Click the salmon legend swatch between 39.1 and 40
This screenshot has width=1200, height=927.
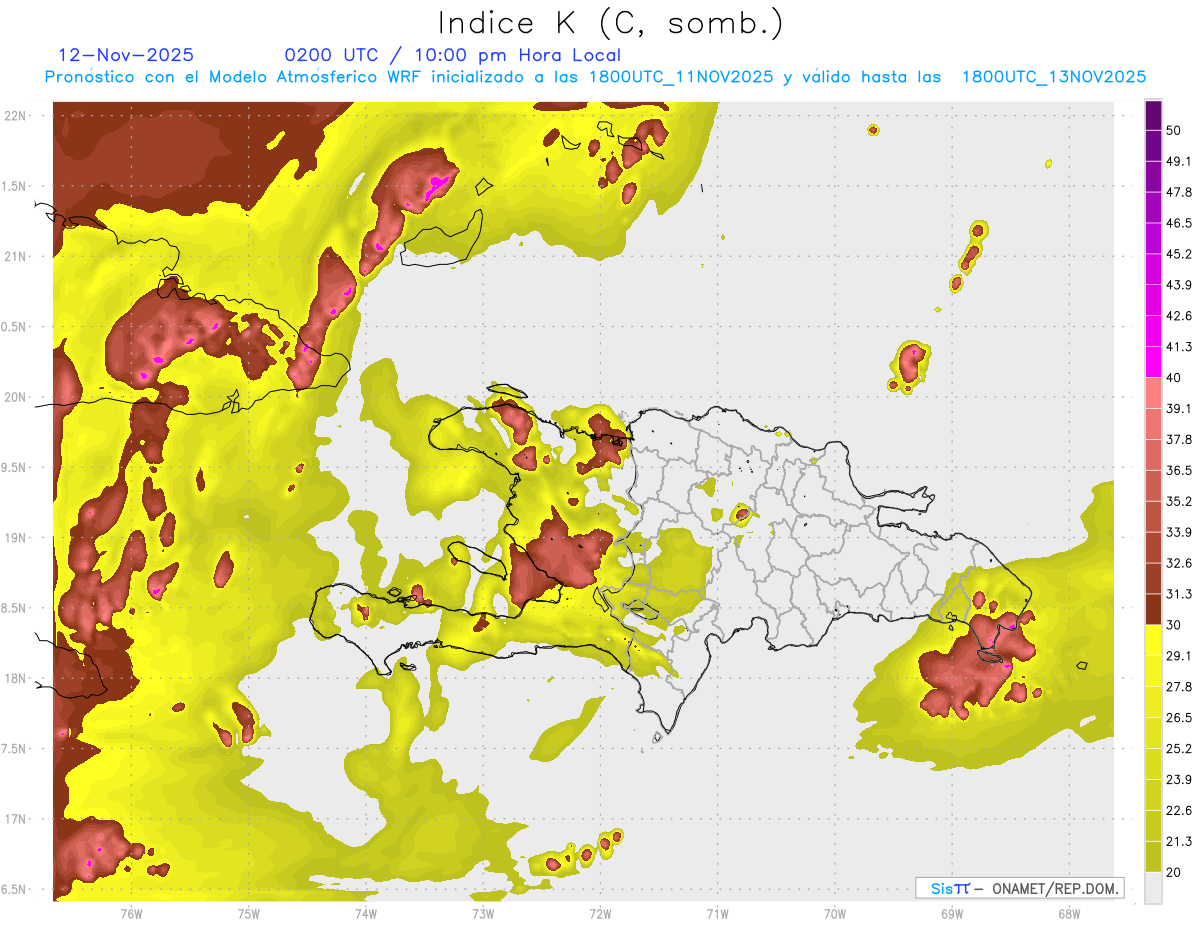tap(1153, 393)
